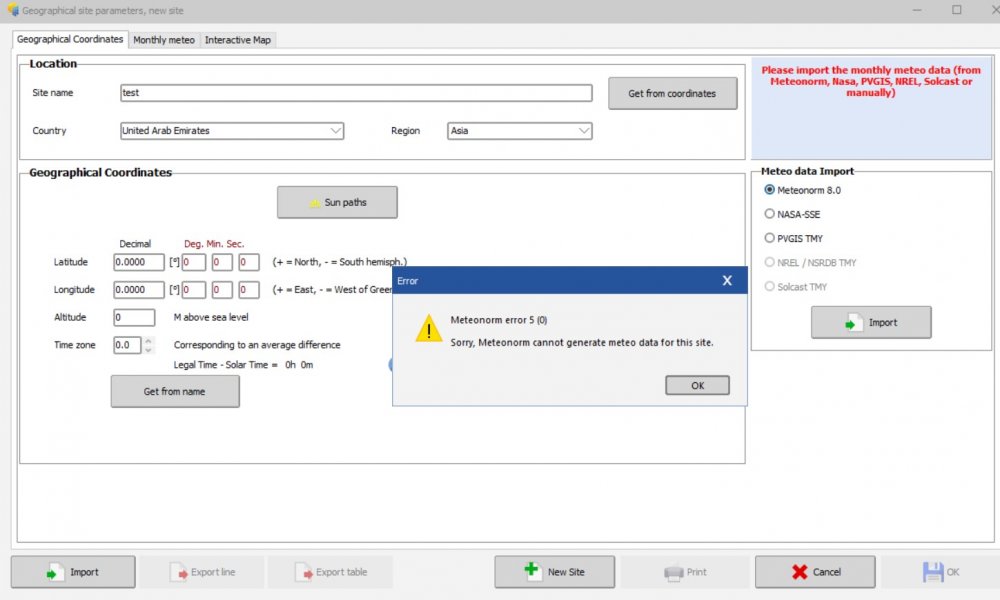This screenshot has width=1000, height=600.
Task: Click the Sun paths button icon
Action: pyautogui.click(x=315, y=203)
